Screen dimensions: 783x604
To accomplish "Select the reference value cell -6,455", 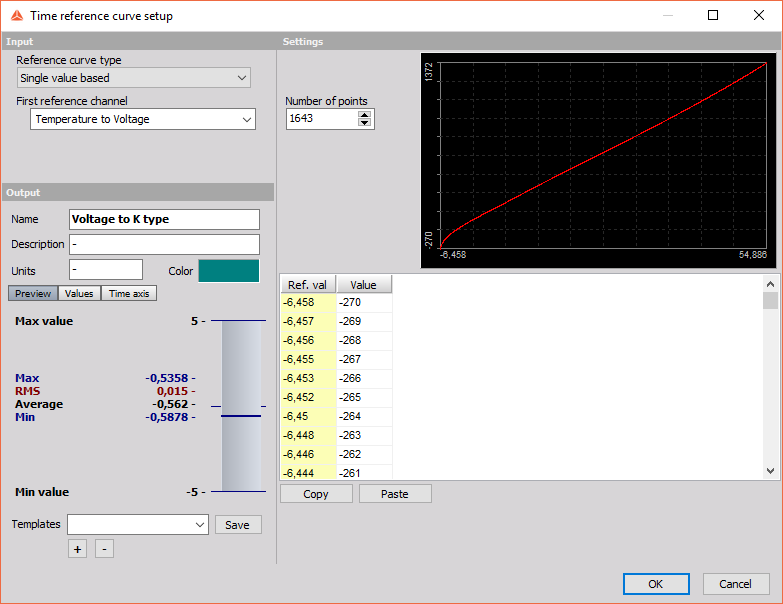I will (x=309, y=359).
